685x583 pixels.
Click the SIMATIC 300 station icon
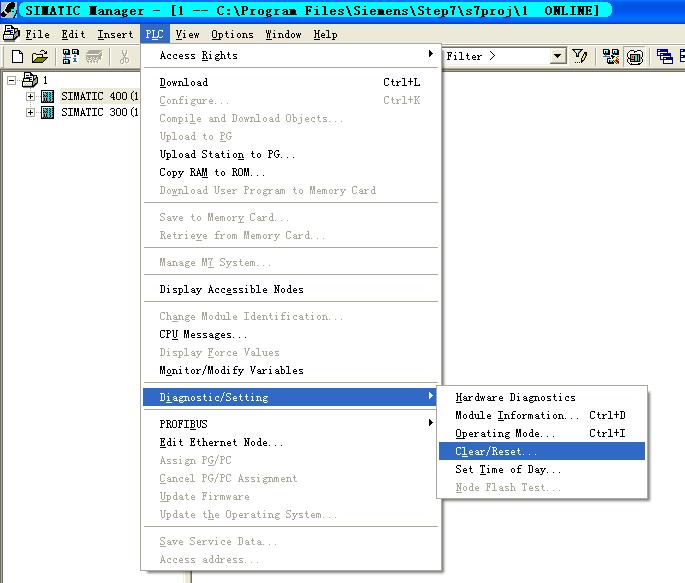47,112
